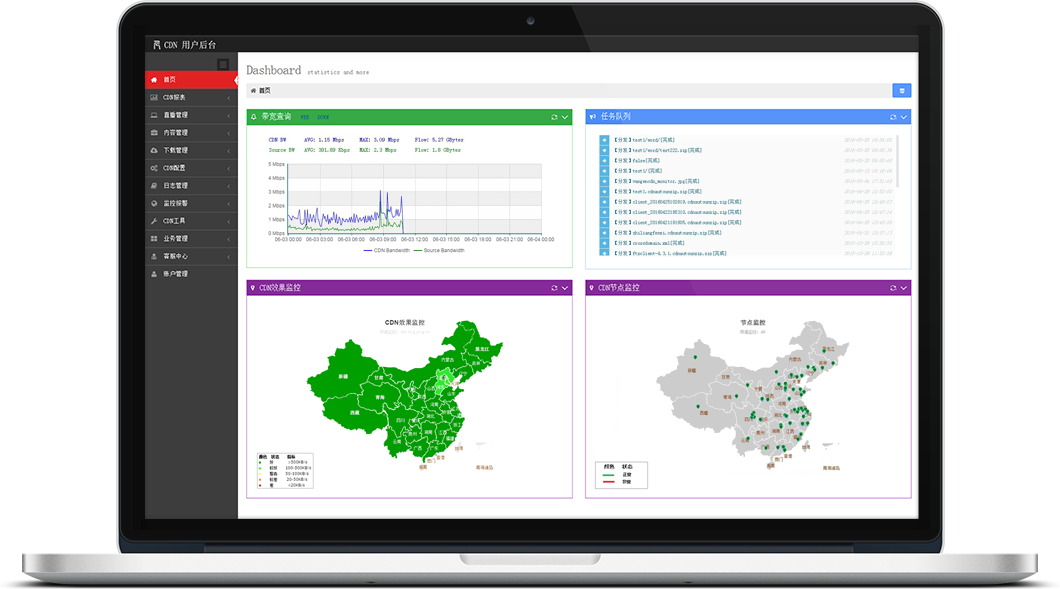Click the WEB link in bandwidth header
The image size is (1060, 589).
(305, 117)
